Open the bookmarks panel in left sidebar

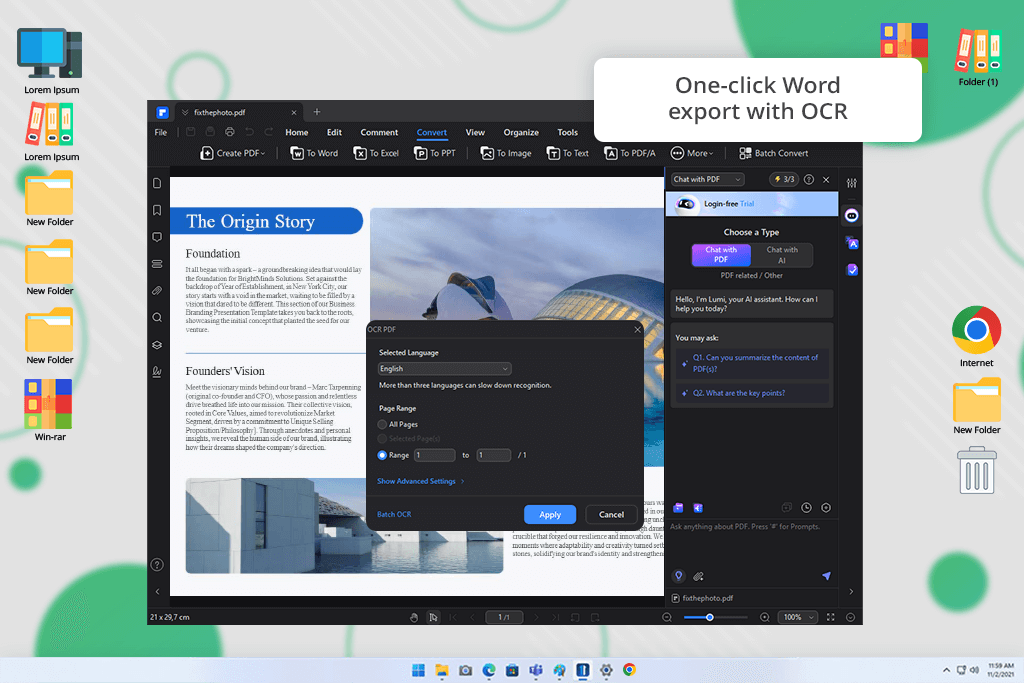157,210
